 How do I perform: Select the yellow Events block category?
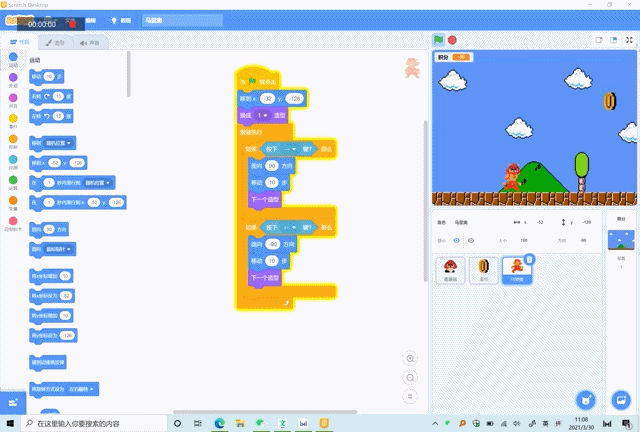[x=13, y=120]
